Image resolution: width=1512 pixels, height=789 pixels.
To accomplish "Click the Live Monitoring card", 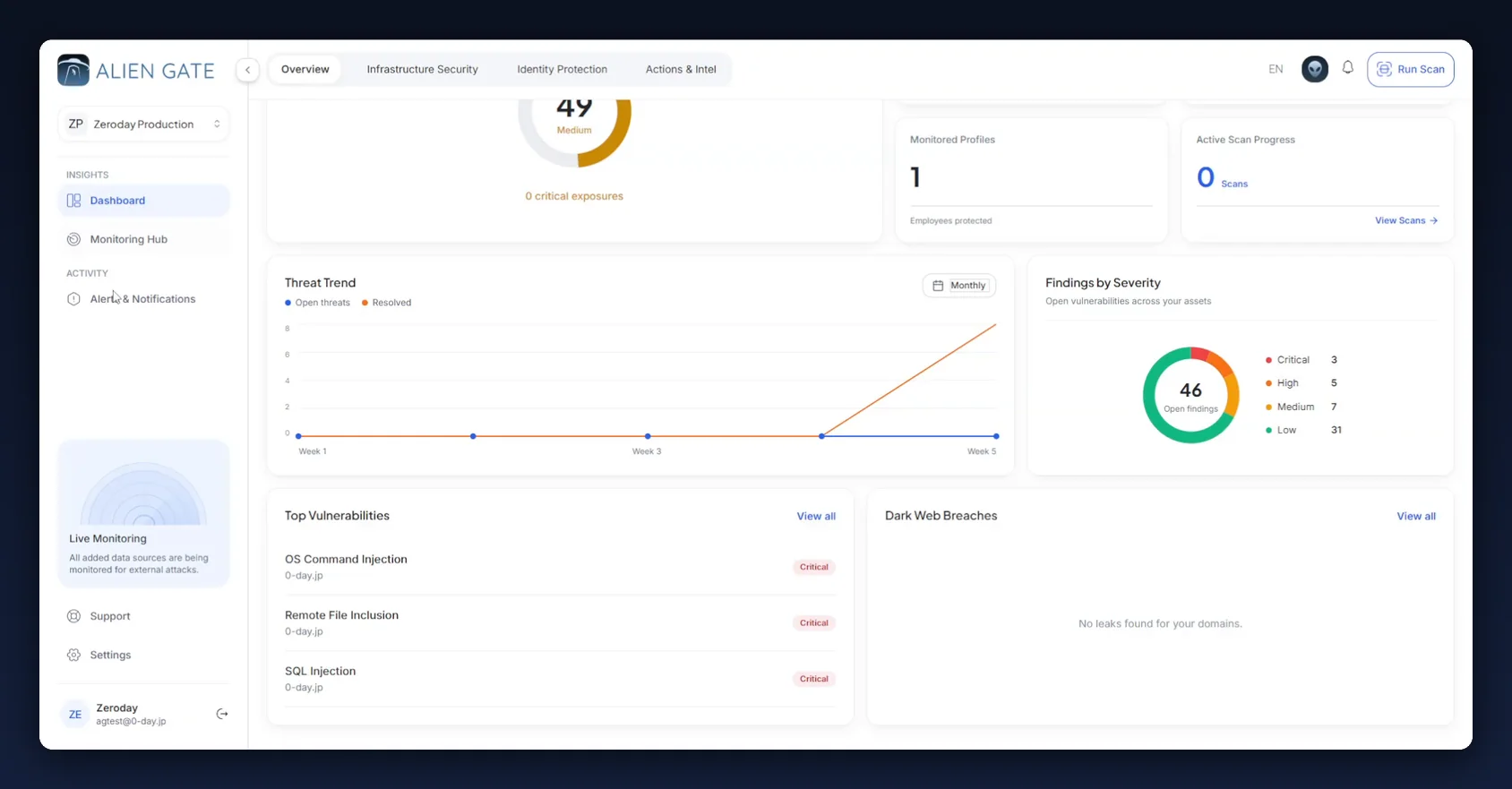I will (143, 513).
